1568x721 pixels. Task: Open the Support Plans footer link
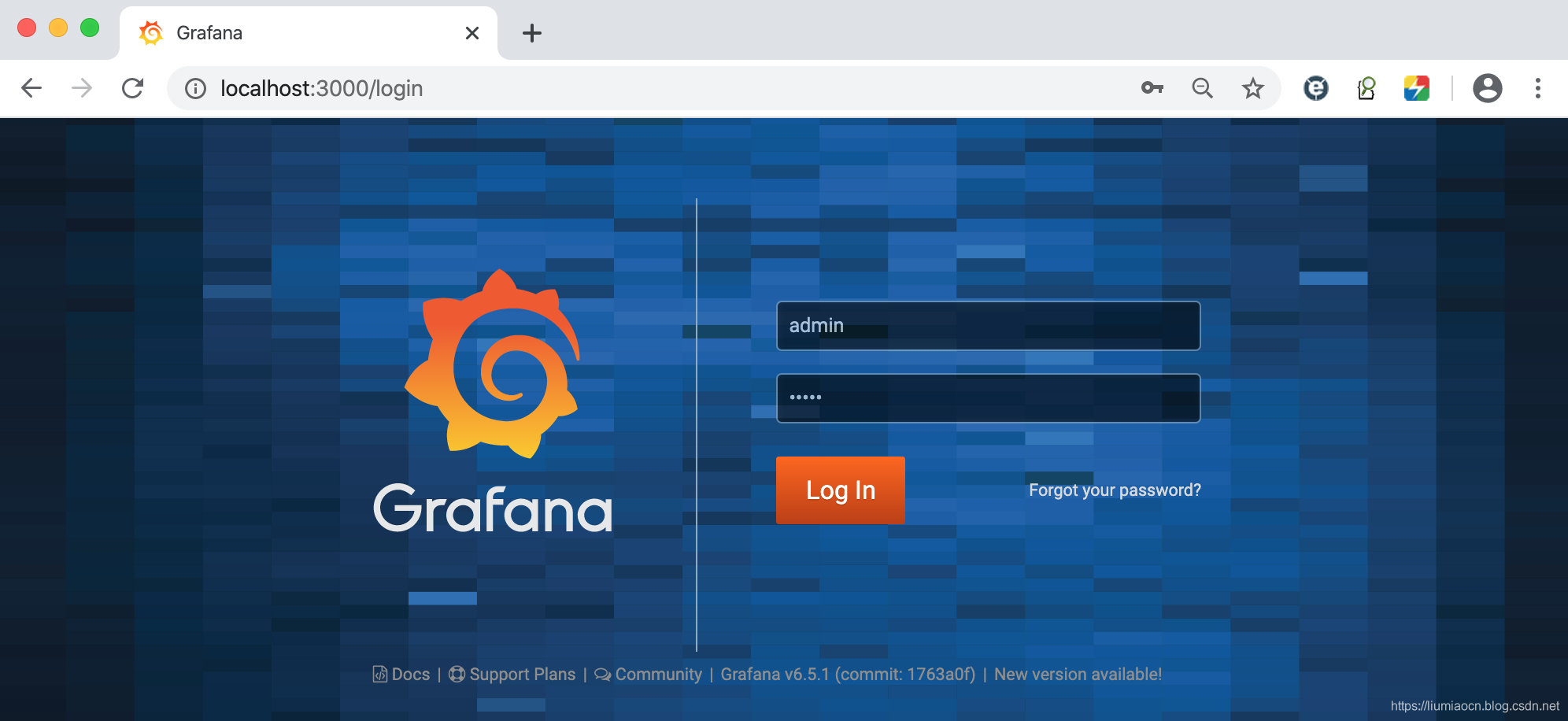tap(512, 675)
